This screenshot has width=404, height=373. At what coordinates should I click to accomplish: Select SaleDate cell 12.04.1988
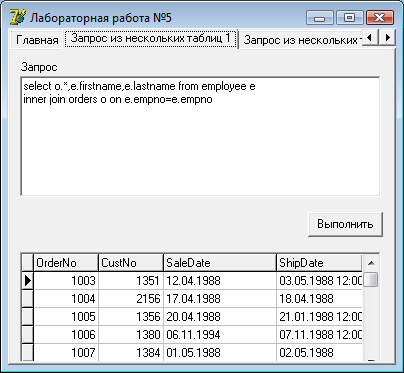pos(220,281)
